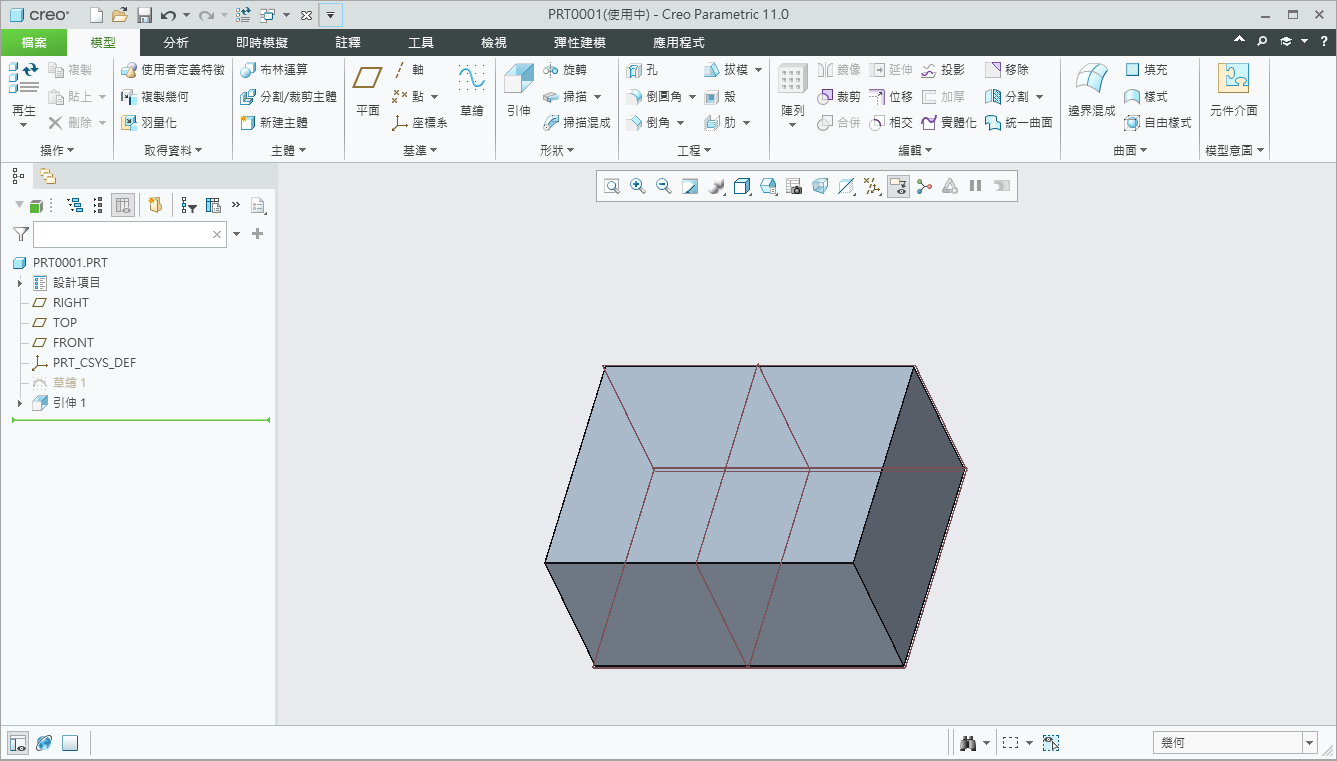Click the 孔 (Hole) tool icon
Screen dimensions: 1337x761
click(641, 70)
